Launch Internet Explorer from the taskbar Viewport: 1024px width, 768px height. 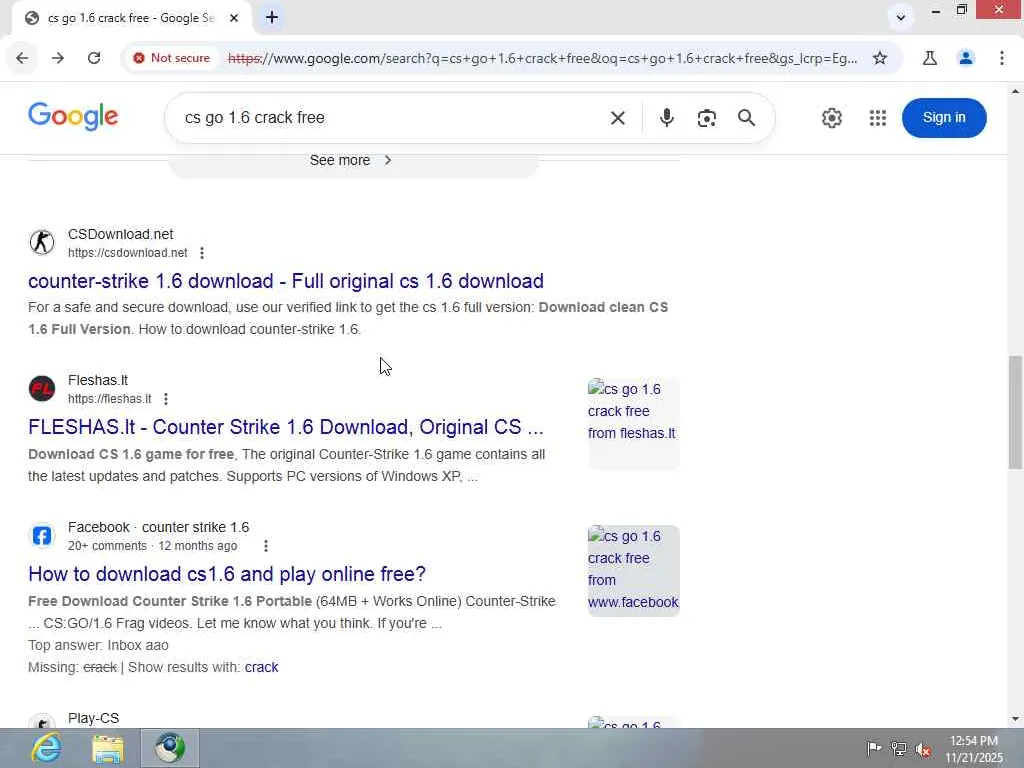point(46,748)
